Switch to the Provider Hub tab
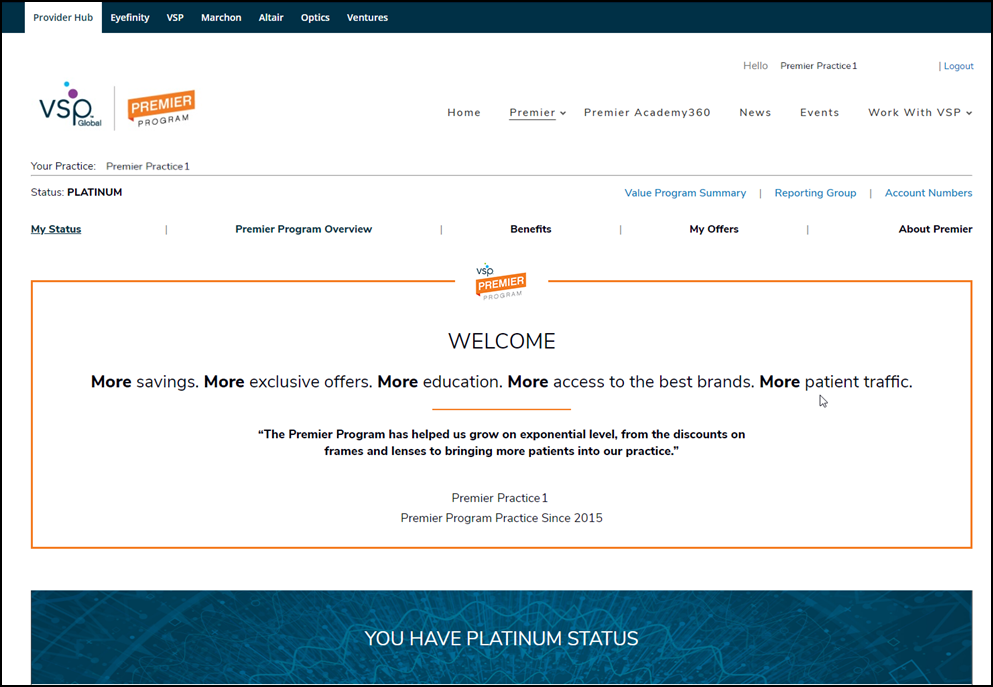The height and width of the screenshot is (687, 993). (x=63, y=17)
